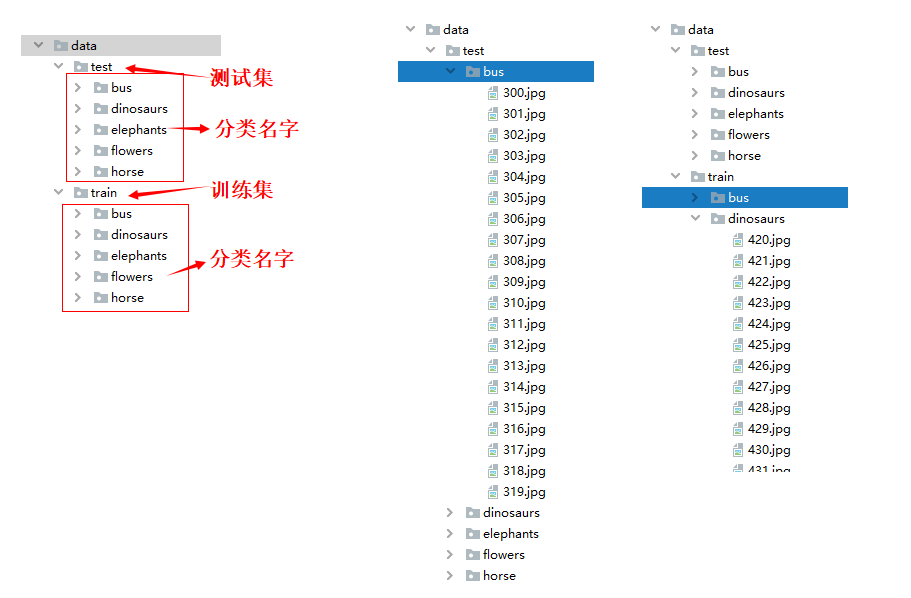
Task: Click the elephants folder icon in left panel
Action: [x=101, y=129]
